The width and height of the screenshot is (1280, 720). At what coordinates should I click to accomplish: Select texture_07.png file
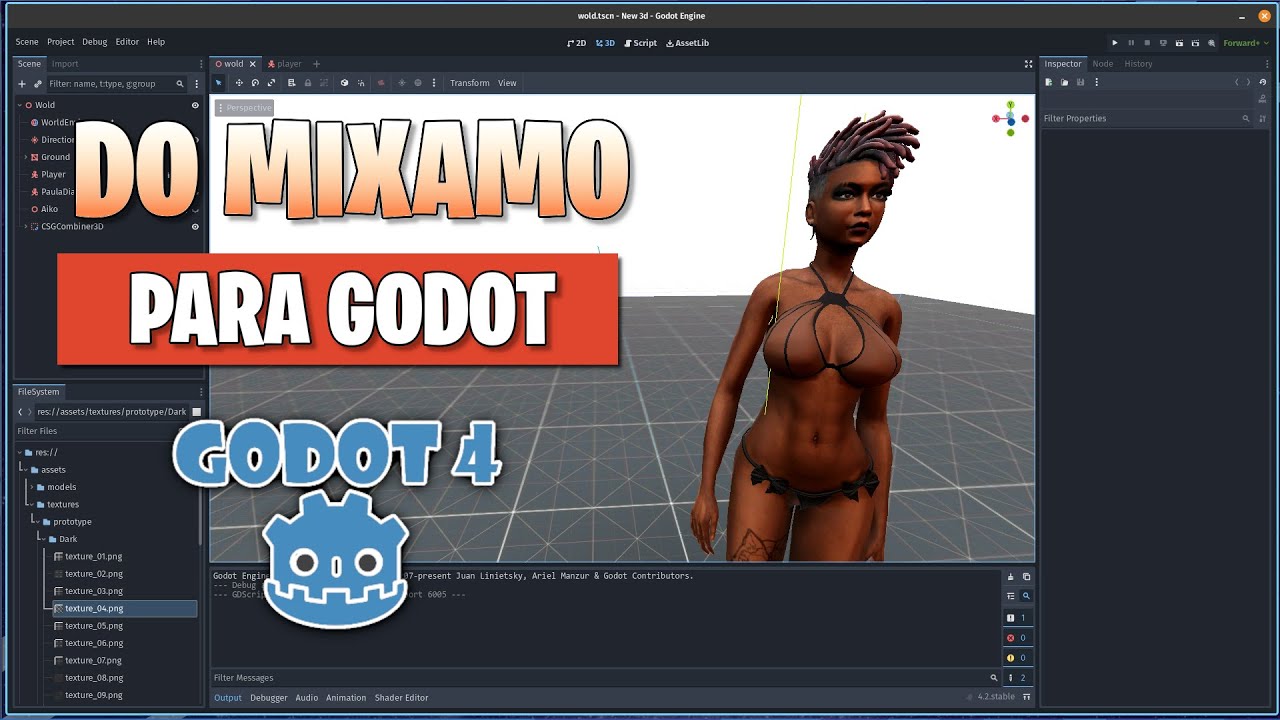pos(94,660)
